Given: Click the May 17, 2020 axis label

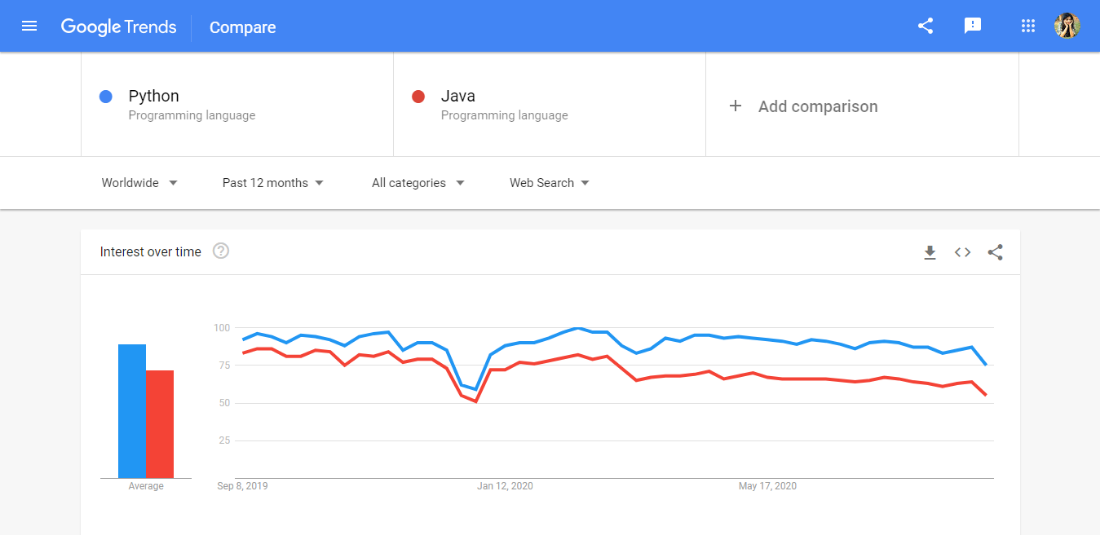Looking at the screenshot, I should [767, 486].
